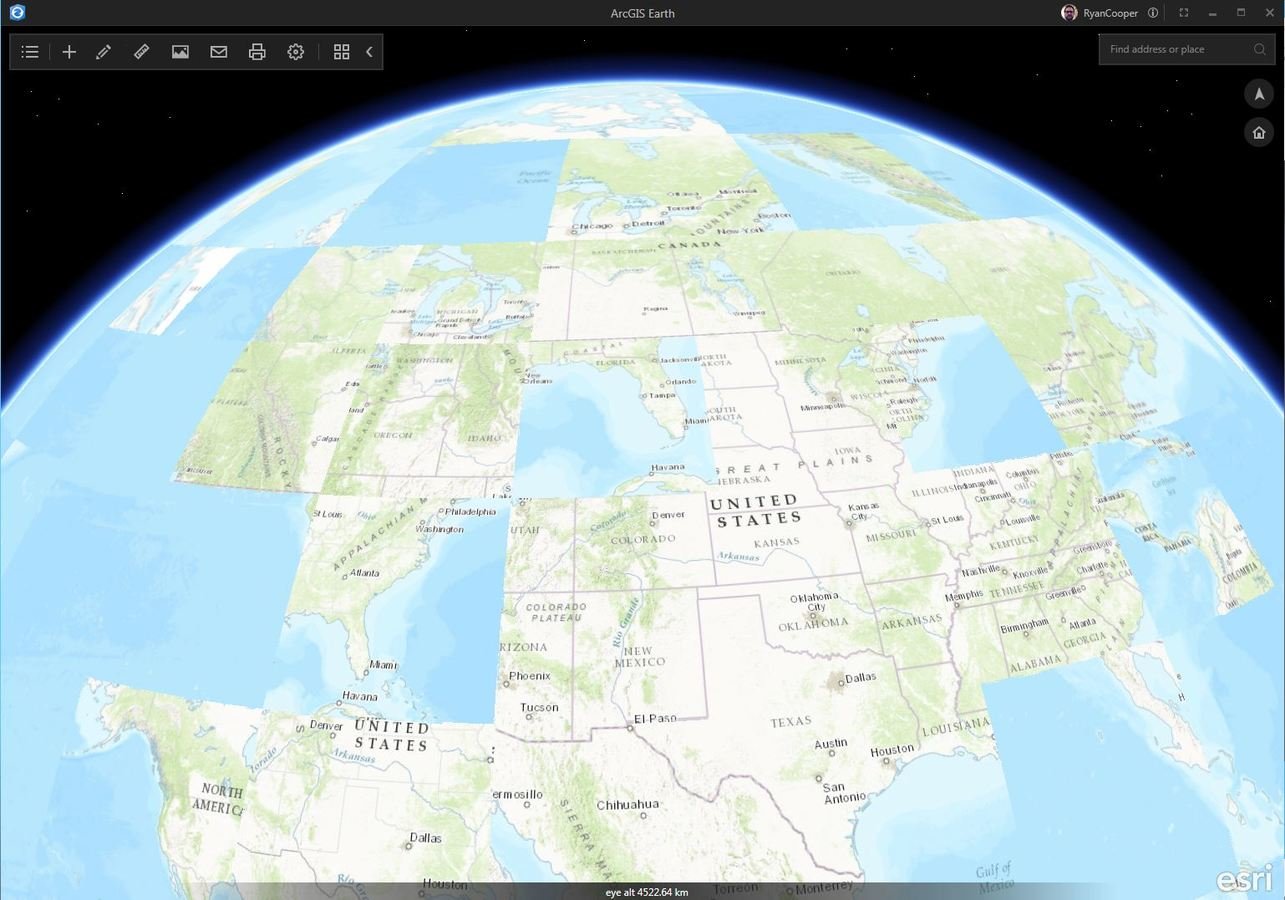Click the ArcGIS Earth app logo
Screen dimensions: 1285x900
[x=16, y=13]
